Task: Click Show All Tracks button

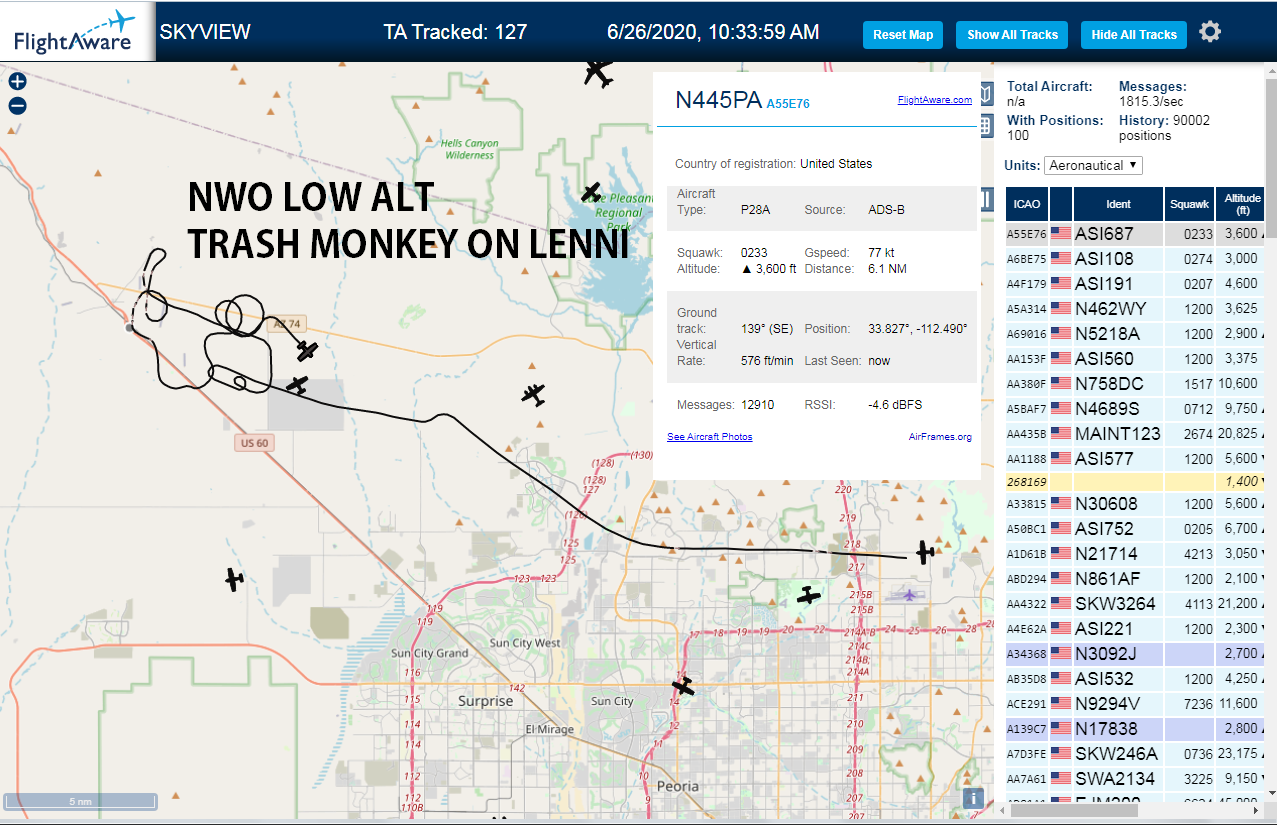Action: pos(1012,34)
